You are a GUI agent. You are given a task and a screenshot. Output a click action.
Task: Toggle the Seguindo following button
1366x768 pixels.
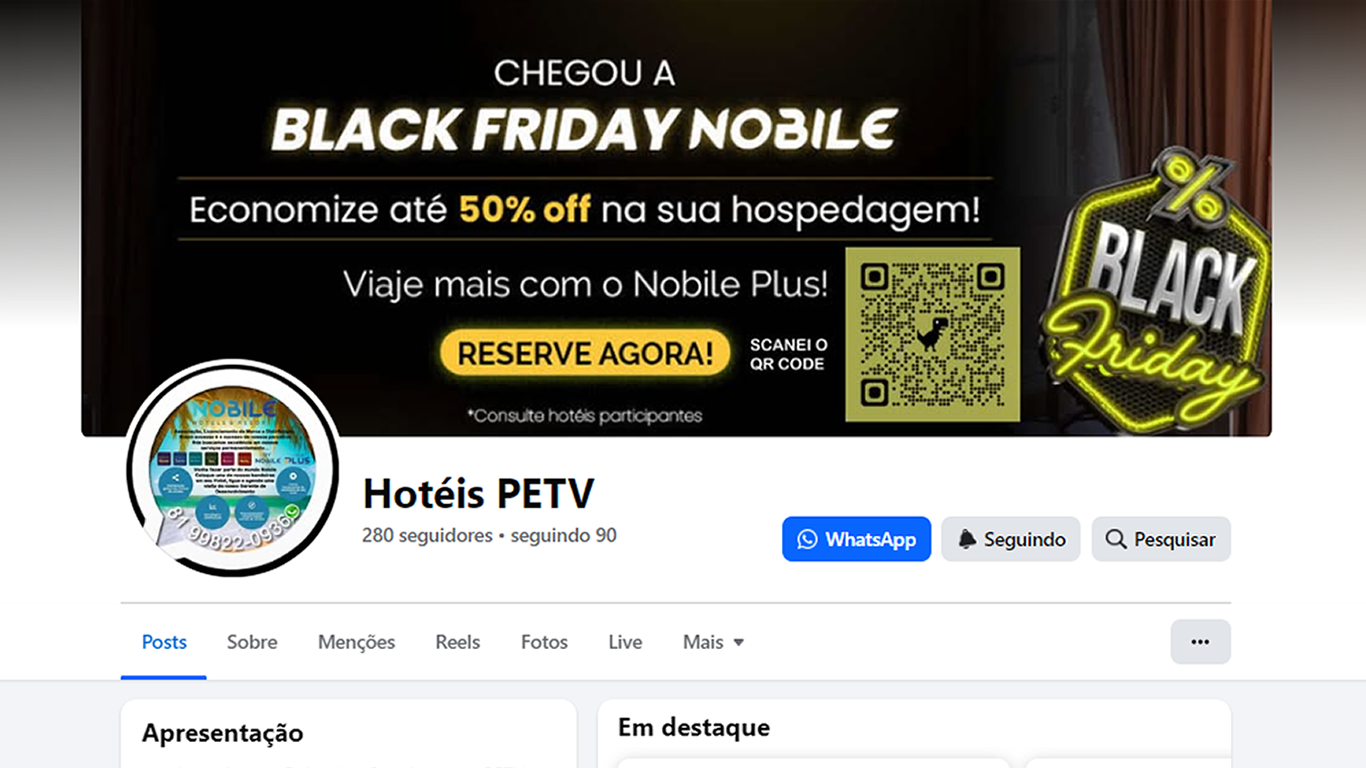[x=1010, y=539]
